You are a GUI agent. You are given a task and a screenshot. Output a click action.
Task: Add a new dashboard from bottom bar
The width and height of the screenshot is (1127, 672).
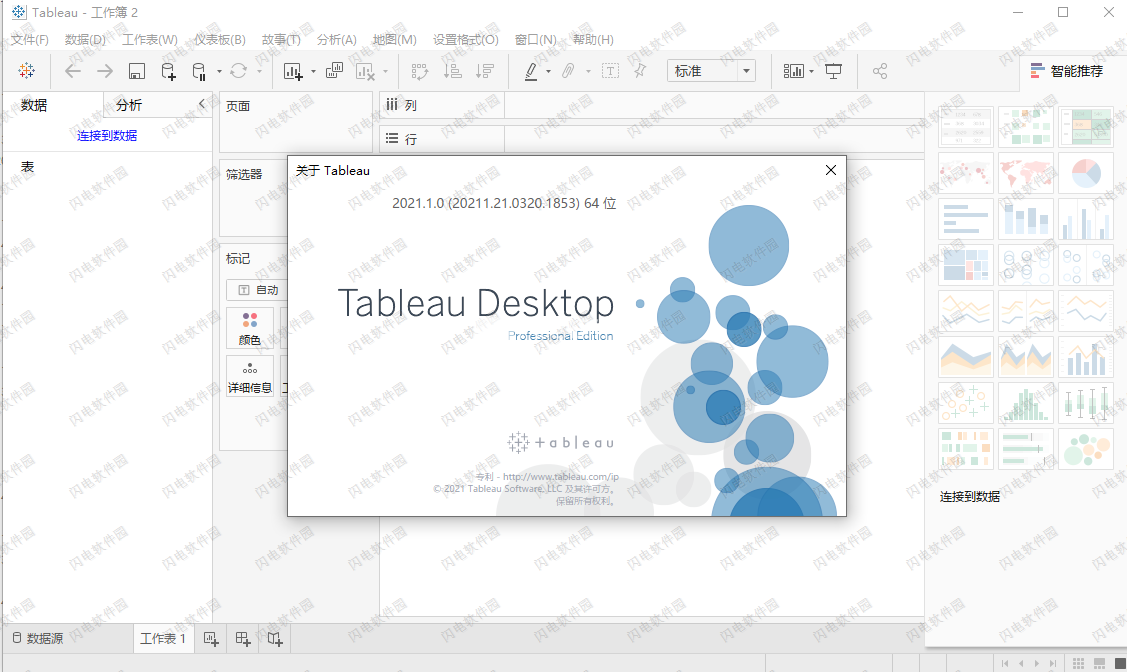243,638
